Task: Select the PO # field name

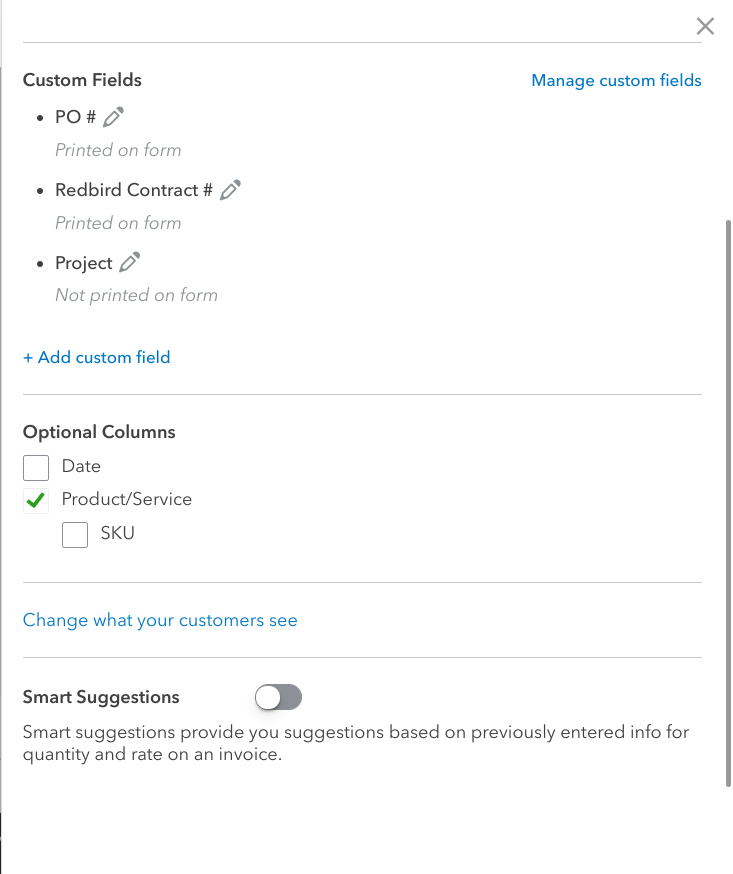Action: click(x=75, y=117)
